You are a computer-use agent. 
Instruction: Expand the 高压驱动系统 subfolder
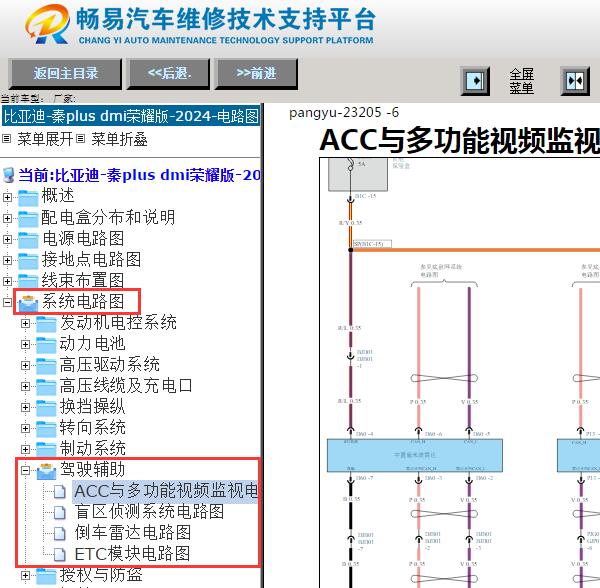point(25,366)
